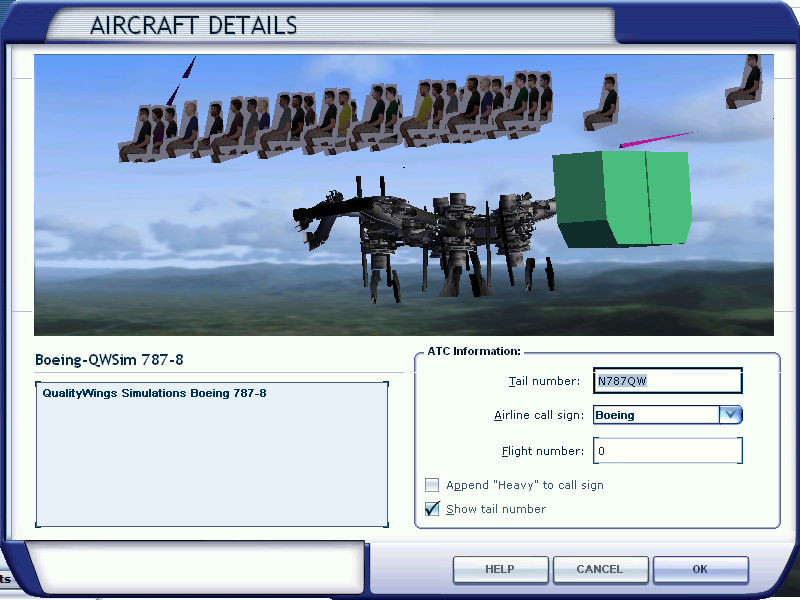This screenshot has width=800, height=600.
Task: Click the Boeing-QWSim 787-8 aircraft name heading
Action: [x=109, y=359]
